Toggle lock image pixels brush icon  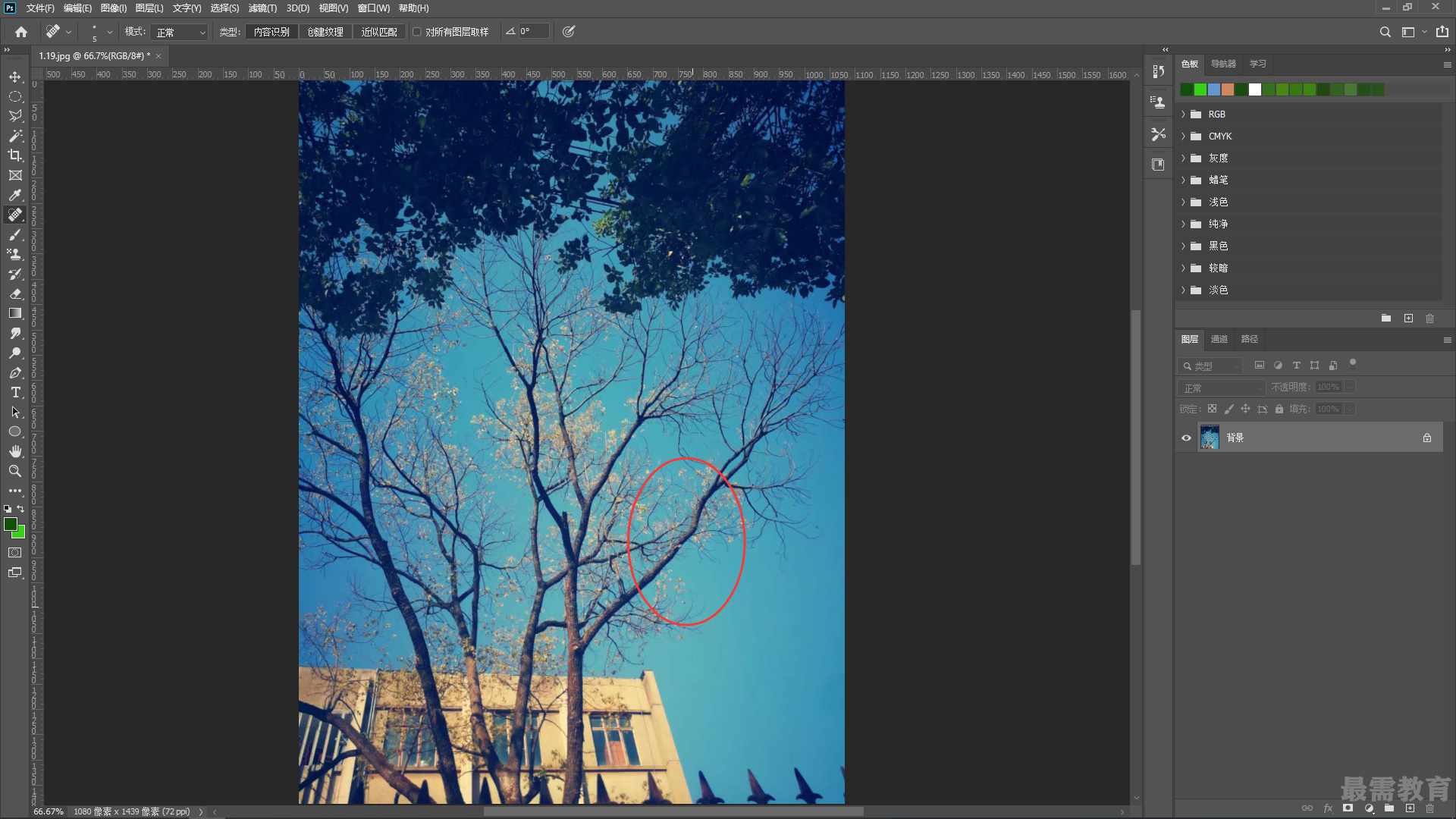pos(1228,409)
